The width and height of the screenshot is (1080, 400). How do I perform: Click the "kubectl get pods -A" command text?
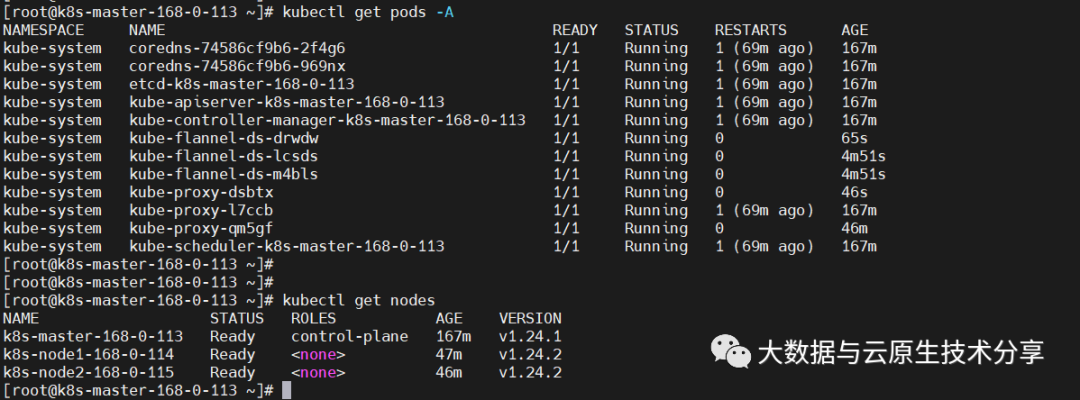[x=368, y=12]
